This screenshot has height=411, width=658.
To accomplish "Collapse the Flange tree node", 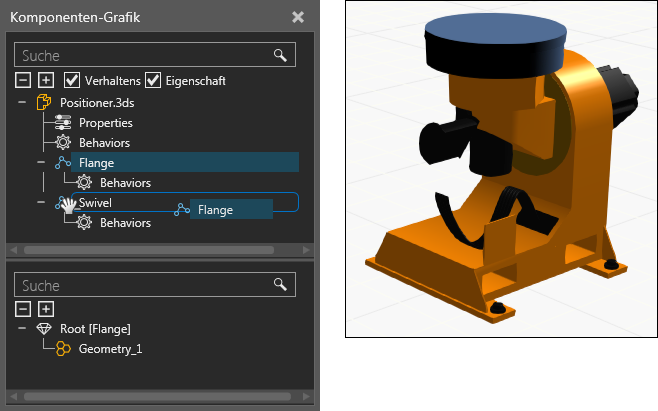I will pos(41,162).
